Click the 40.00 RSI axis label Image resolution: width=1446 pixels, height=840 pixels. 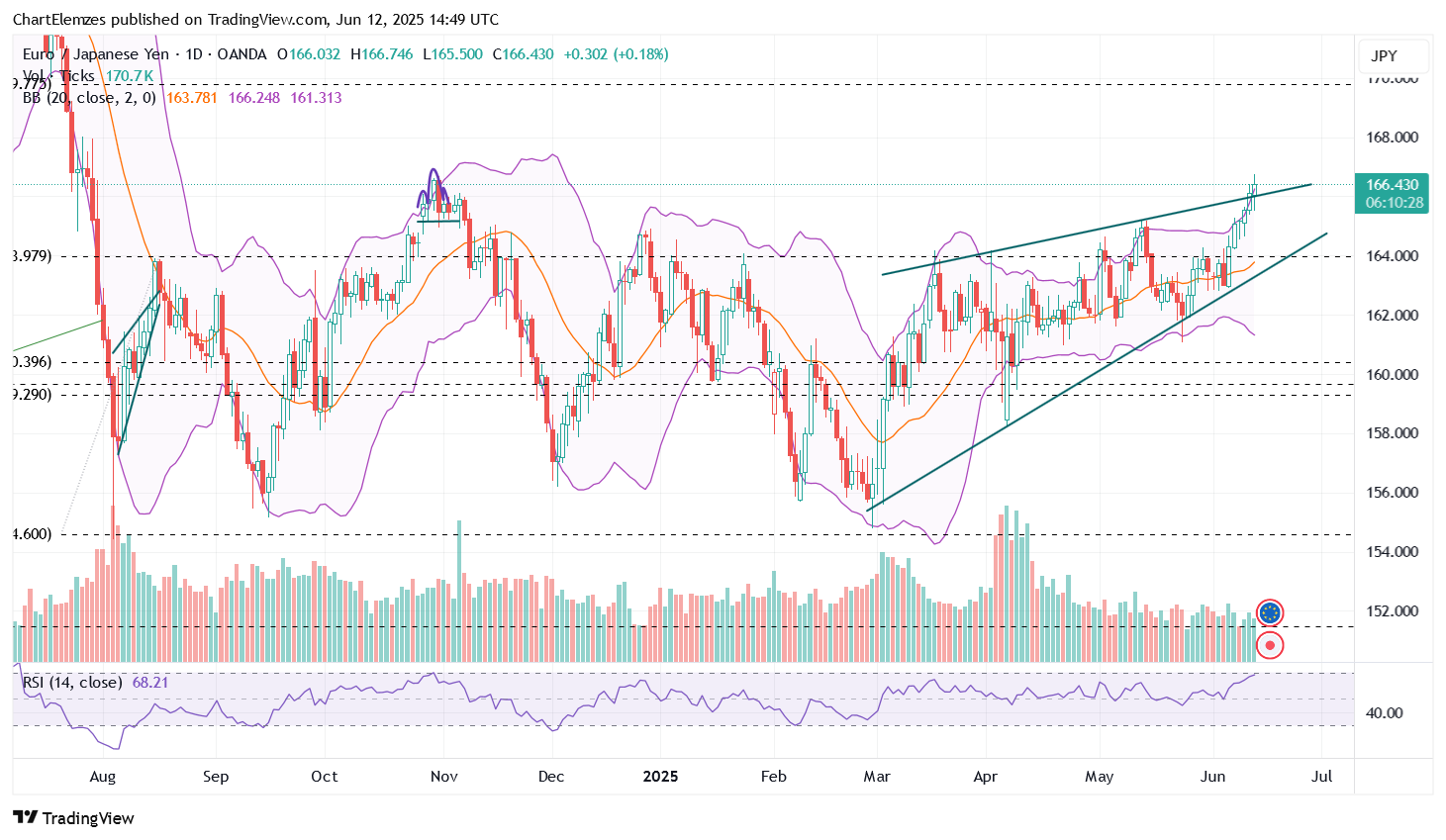click(x=1385, y=713)
